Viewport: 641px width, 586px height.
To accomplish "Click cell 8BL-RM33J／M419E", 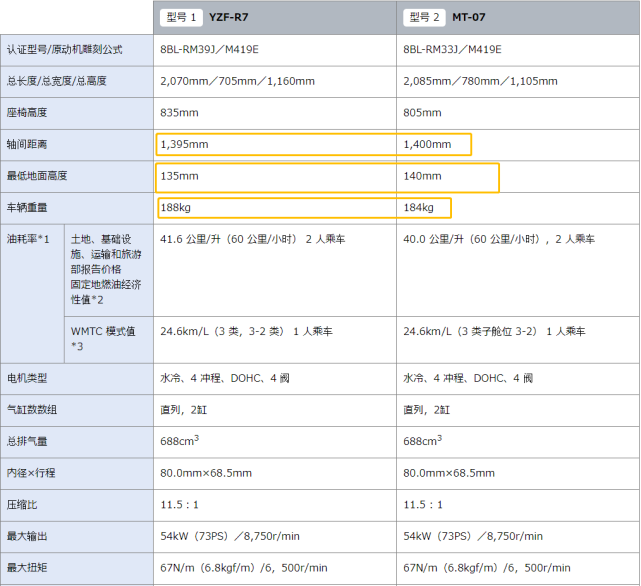I will [452, 49].
